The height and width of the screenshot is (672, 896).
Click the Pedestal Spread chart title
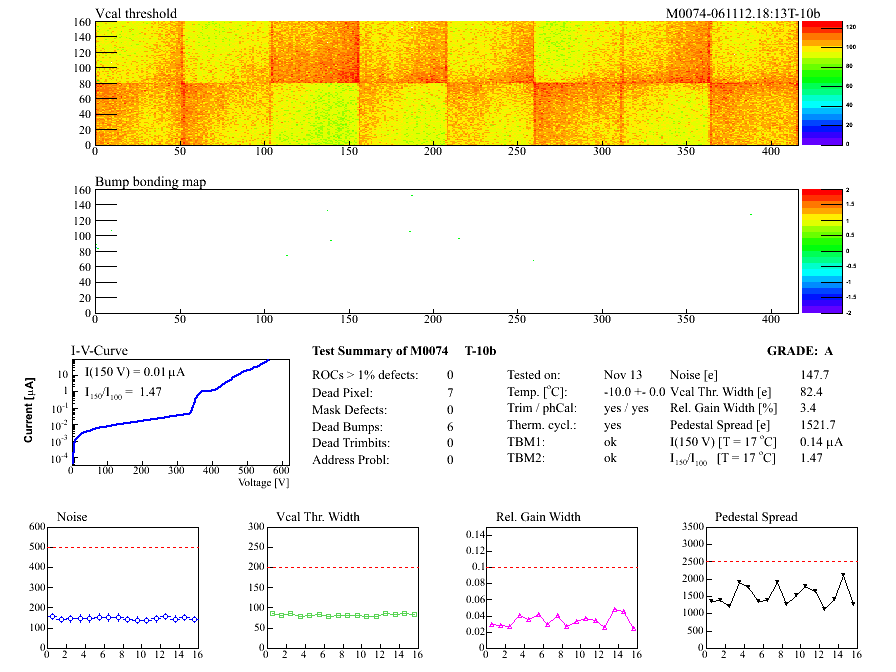pos(756,517)
